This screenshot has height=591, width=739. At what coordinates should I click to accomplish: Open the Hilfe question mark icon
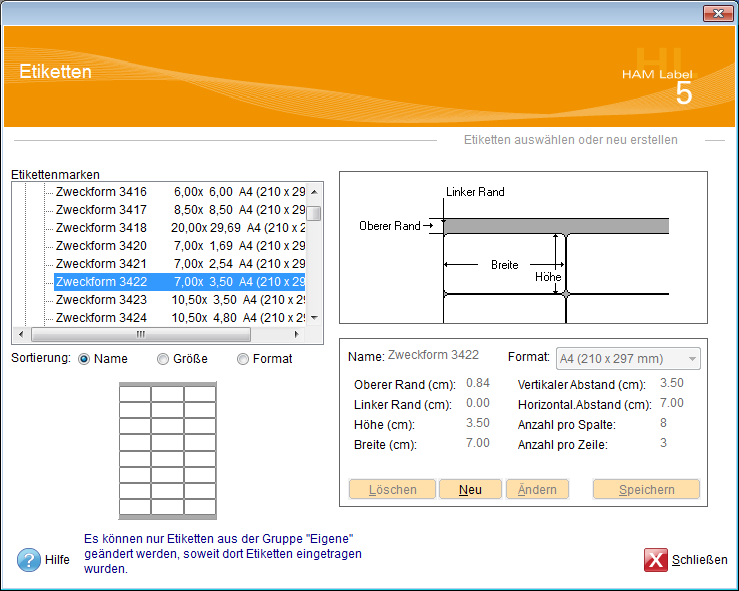[x=29, y=560]
